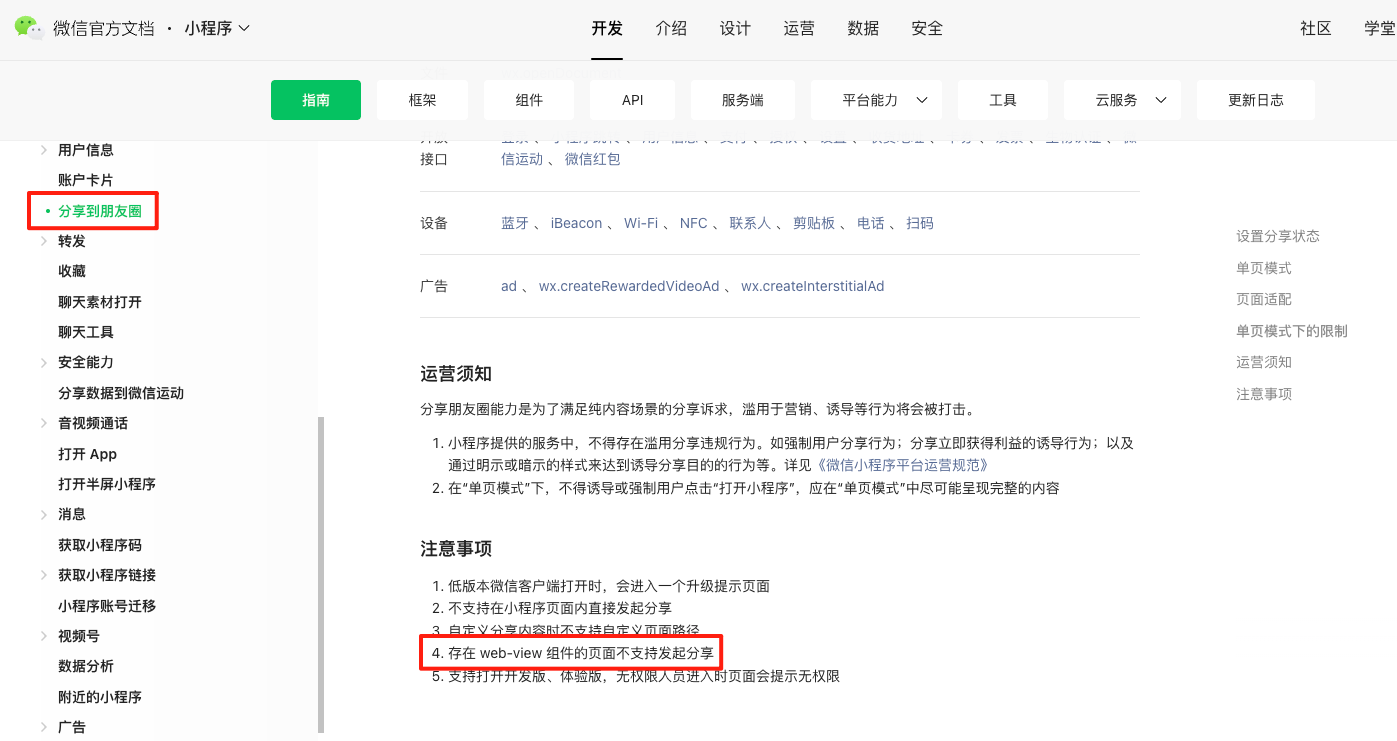Switch to the 开发 top tab
This screenshot has height=741, width=1397.
(607, 28)
